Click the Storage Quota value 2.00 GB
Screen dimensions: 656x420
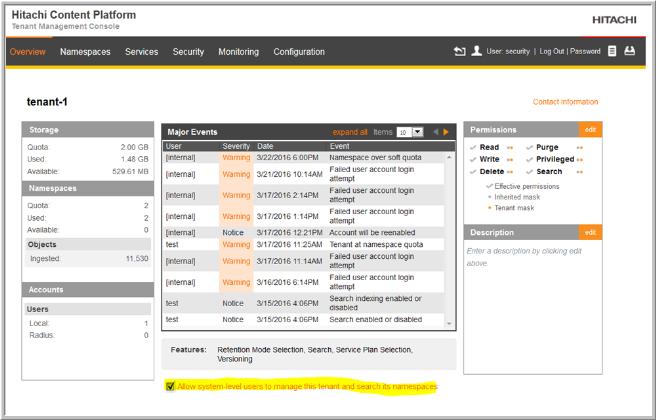(134, 147)
